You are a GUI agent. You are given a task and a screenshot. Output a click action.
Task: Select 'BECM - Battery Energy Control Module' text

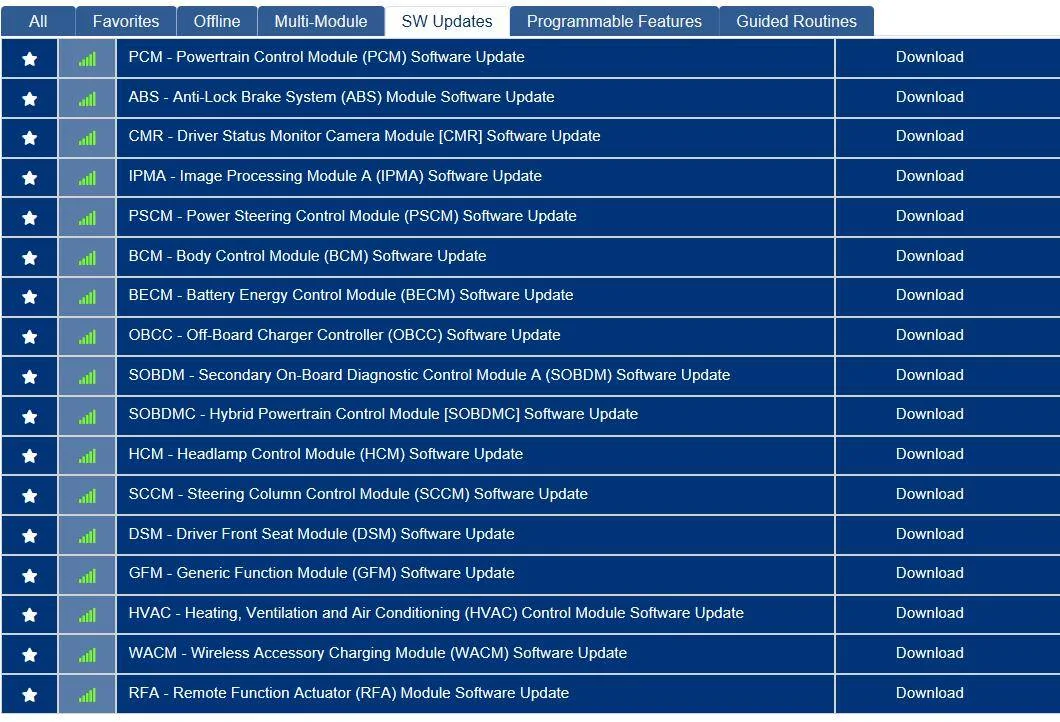pos(351,295)
